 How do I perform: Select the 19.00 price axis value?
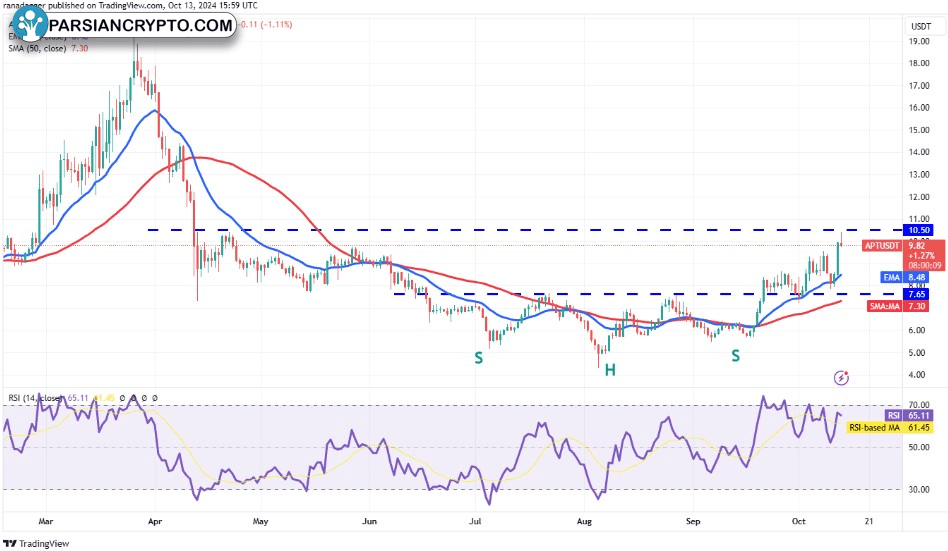coord(918,41)
